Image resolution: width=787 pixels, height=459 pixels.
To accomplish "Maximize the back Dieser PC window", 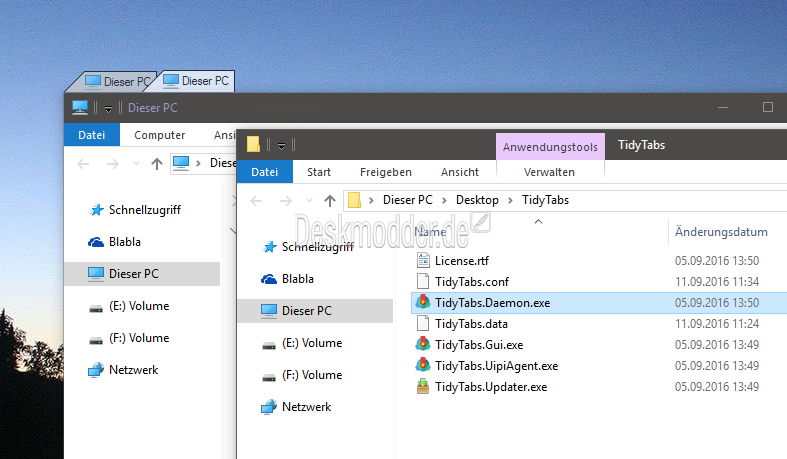I will [x=767, y=107].
